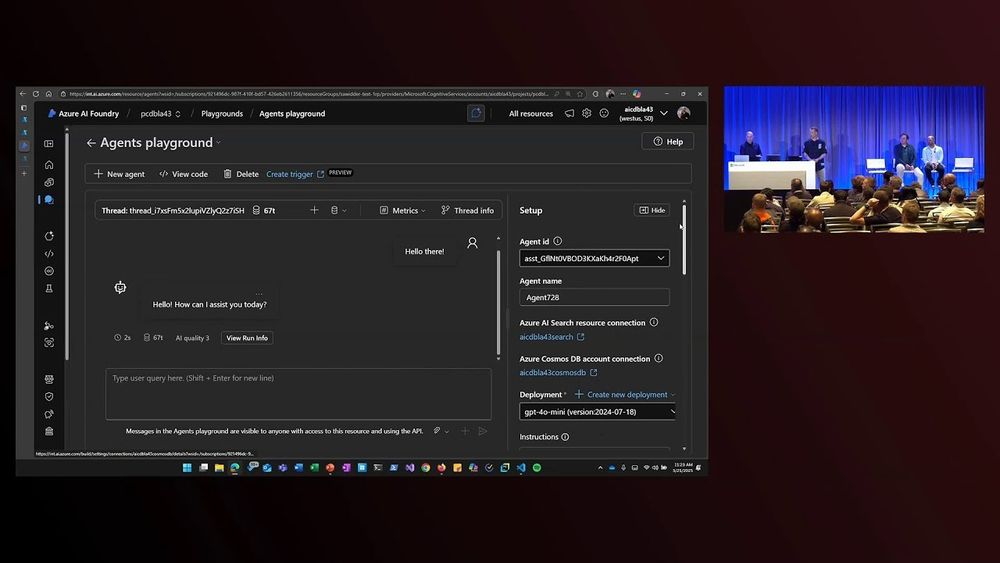Open the gpt-4o-mini deployment dropdown
The height and width of the screenshot is (563, 1000).
[x=598, y=412]
